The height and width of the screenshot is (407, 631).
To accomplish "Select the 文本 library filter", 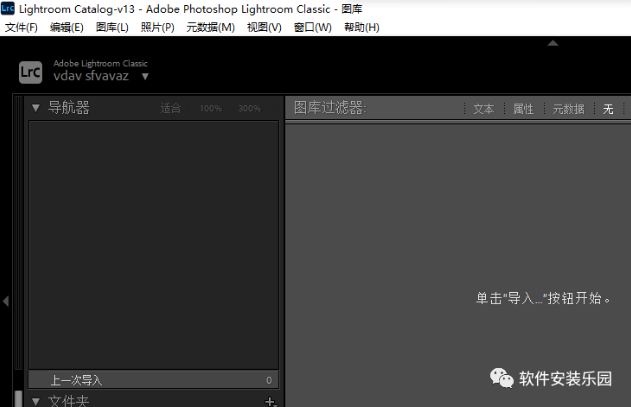I will click(484, 109).
